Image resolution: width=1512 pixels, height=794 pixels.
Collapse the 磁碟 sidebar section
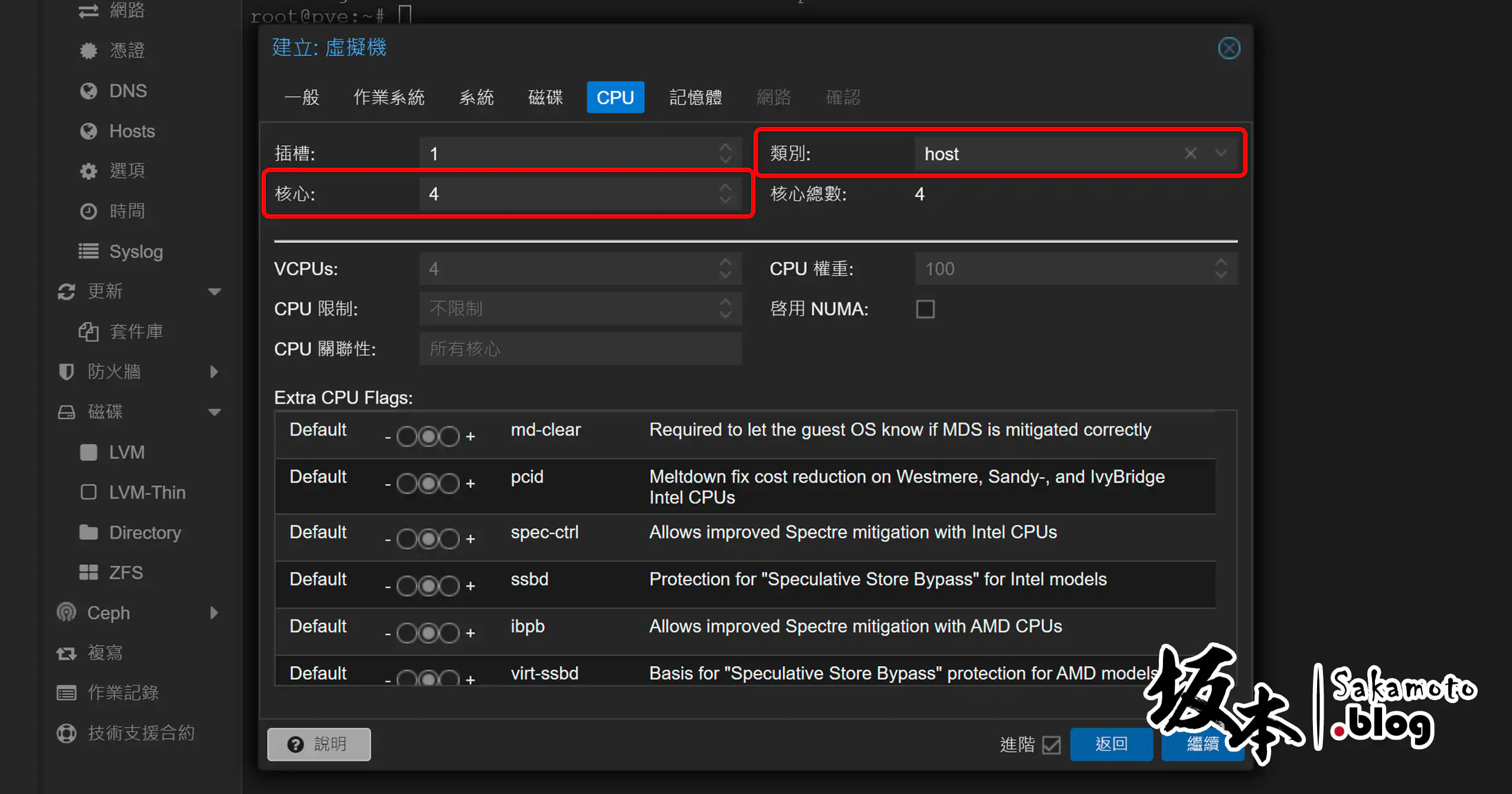pyautogui.click(x=214, y=412)
